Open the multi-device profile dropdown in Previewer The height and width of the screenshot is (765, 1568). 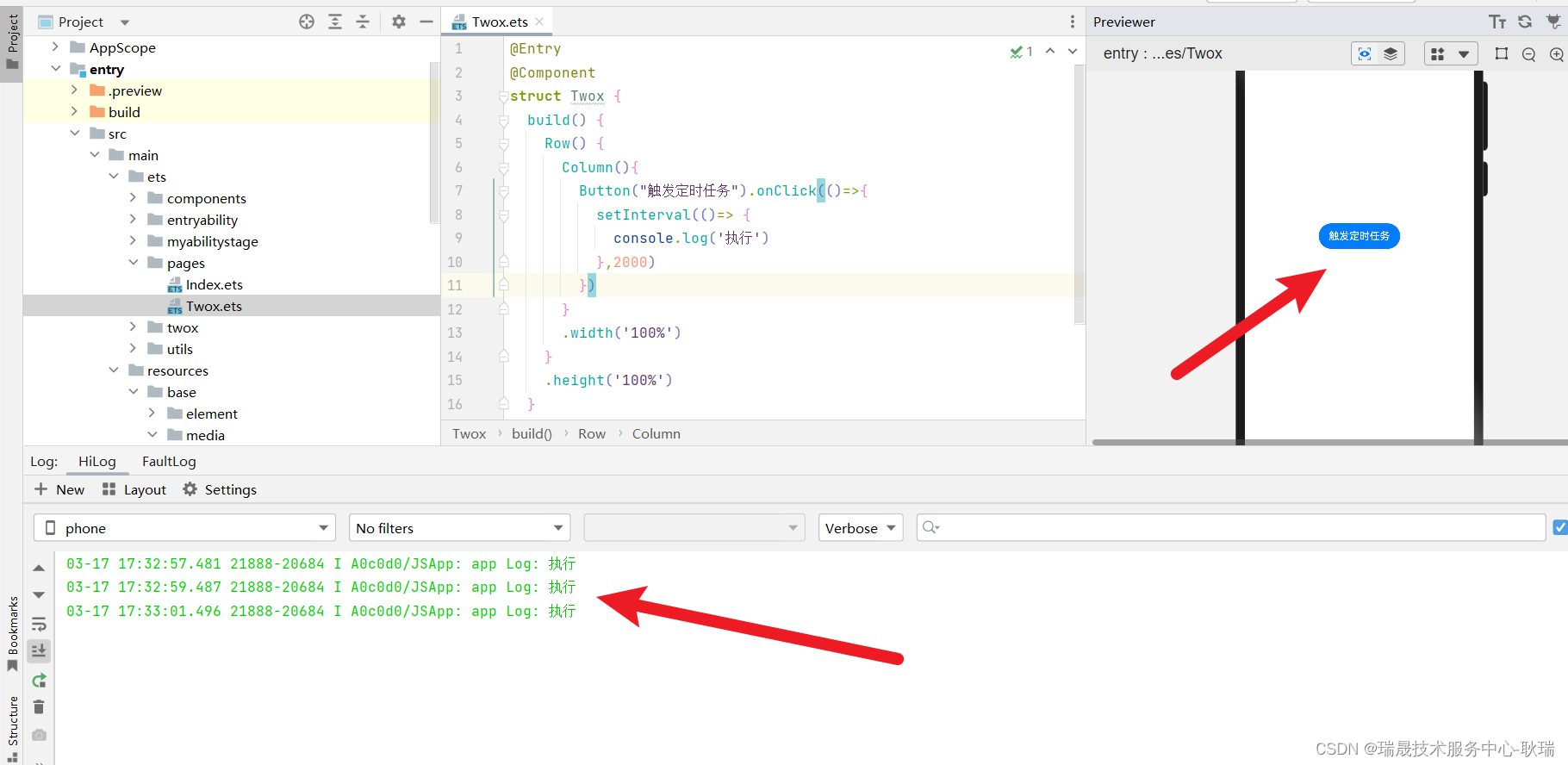[x=1451, y=53]
